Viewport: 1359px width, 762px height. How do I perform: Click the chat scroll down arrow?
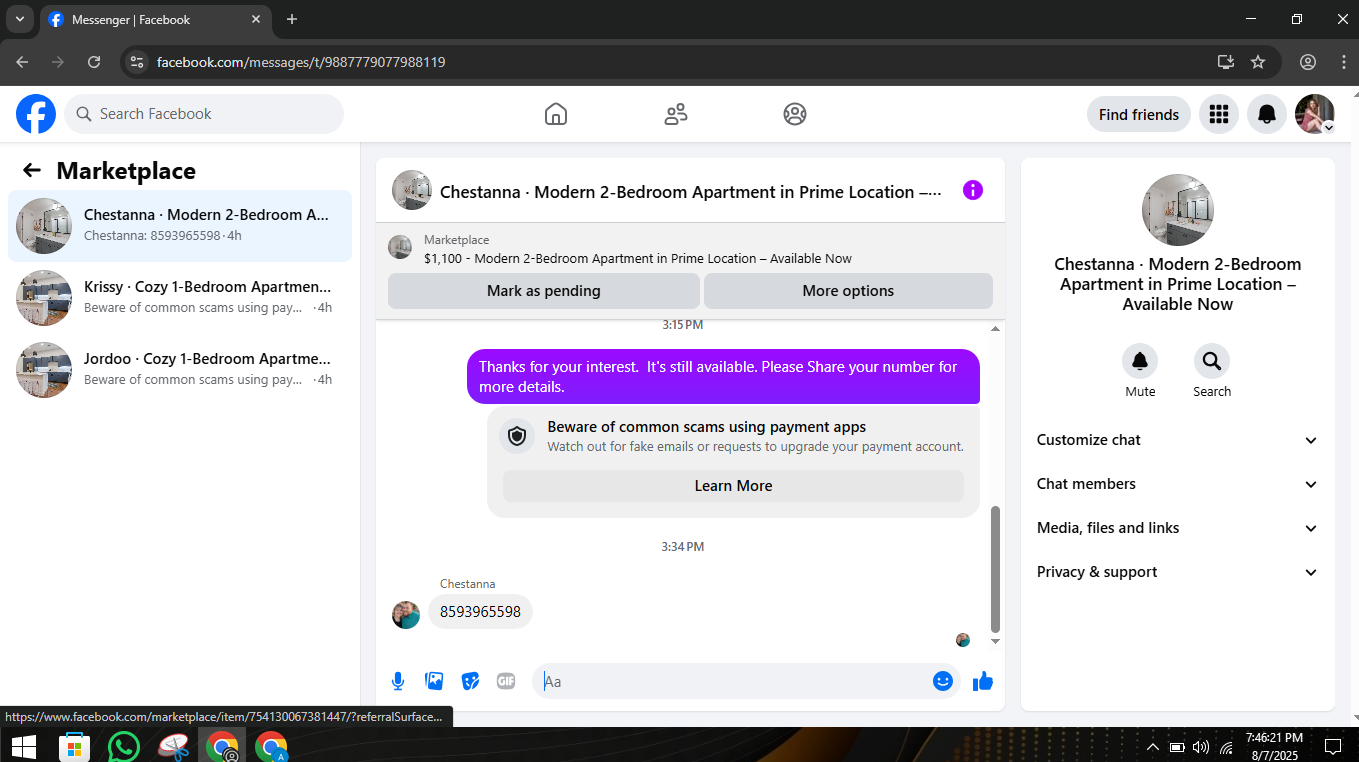click(x=995, y=641)
